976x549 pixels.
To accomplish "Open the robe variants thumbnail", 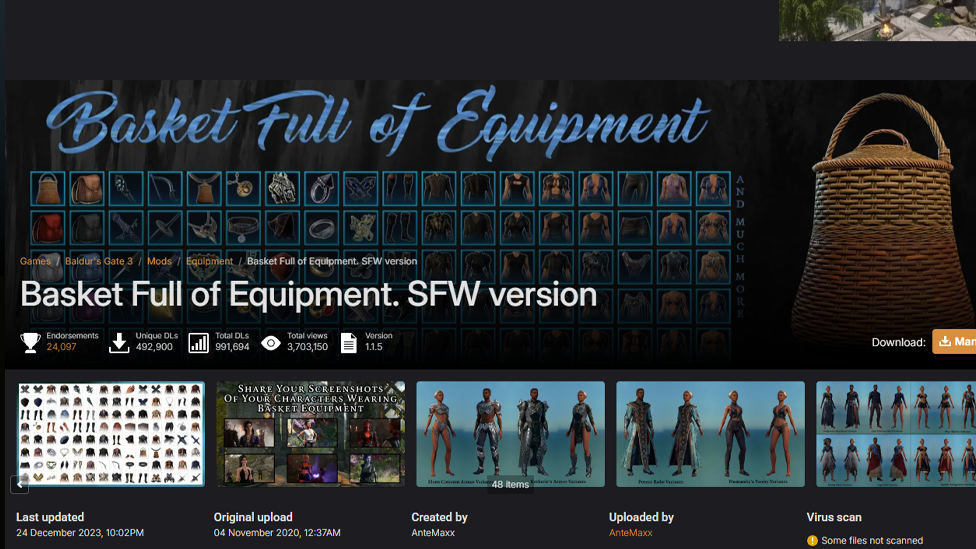I will click(x=710, y=434).
